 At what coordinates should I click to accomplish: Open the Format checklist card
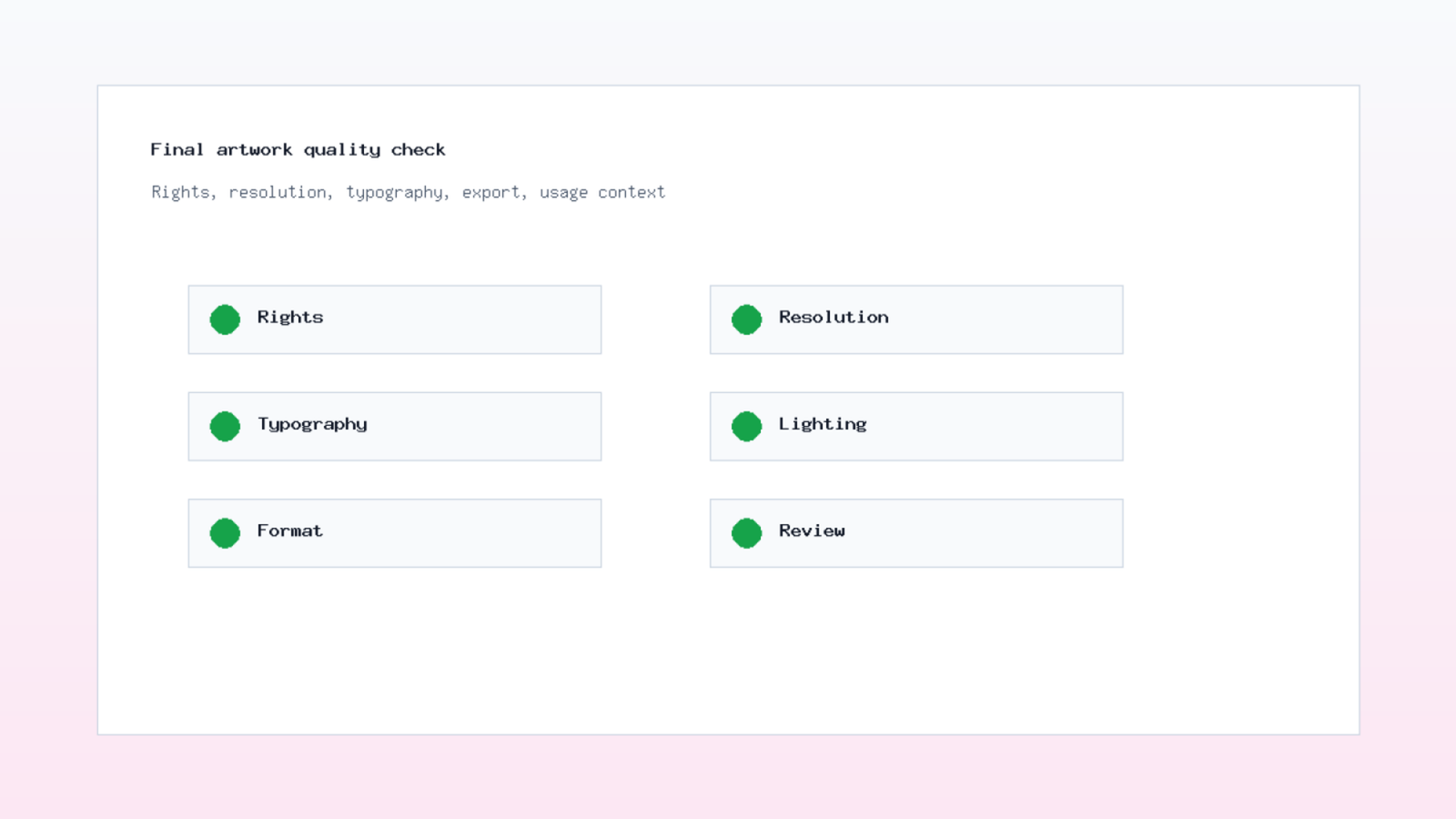pyautogui.click(x=395, y=532)
